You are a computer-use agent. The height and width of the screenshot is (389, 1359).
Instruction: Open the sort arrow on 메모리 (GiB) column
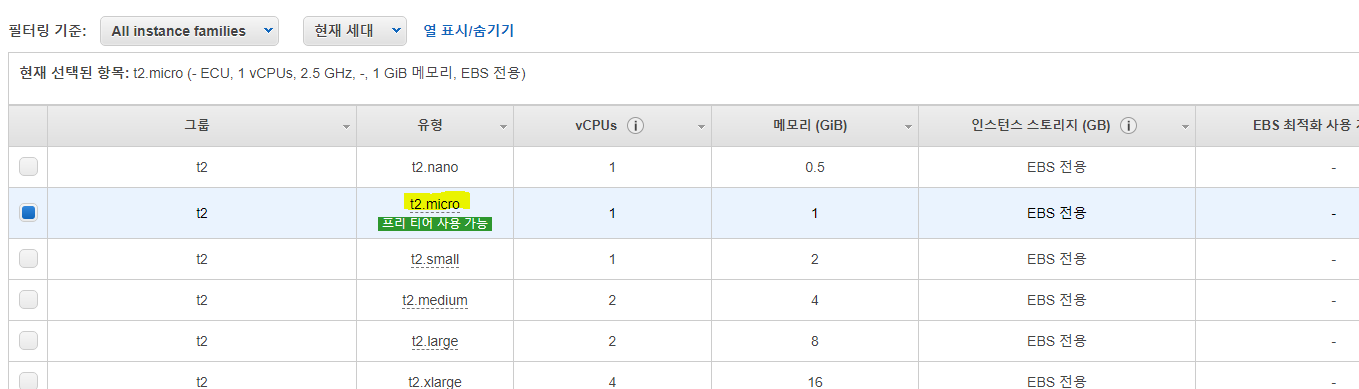908,127
